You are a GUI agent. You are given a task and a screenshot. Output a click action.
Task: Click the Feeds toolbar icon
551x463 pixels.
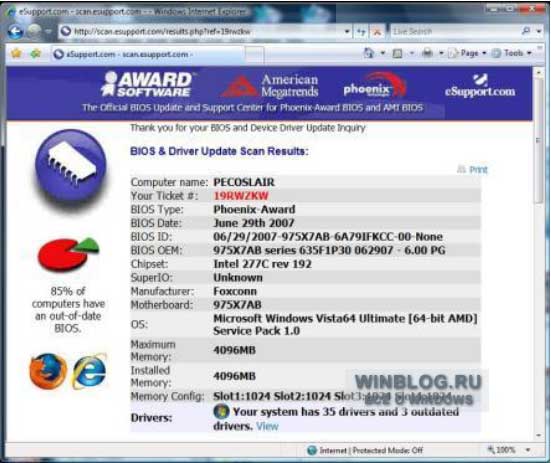(x=397, y=53)
